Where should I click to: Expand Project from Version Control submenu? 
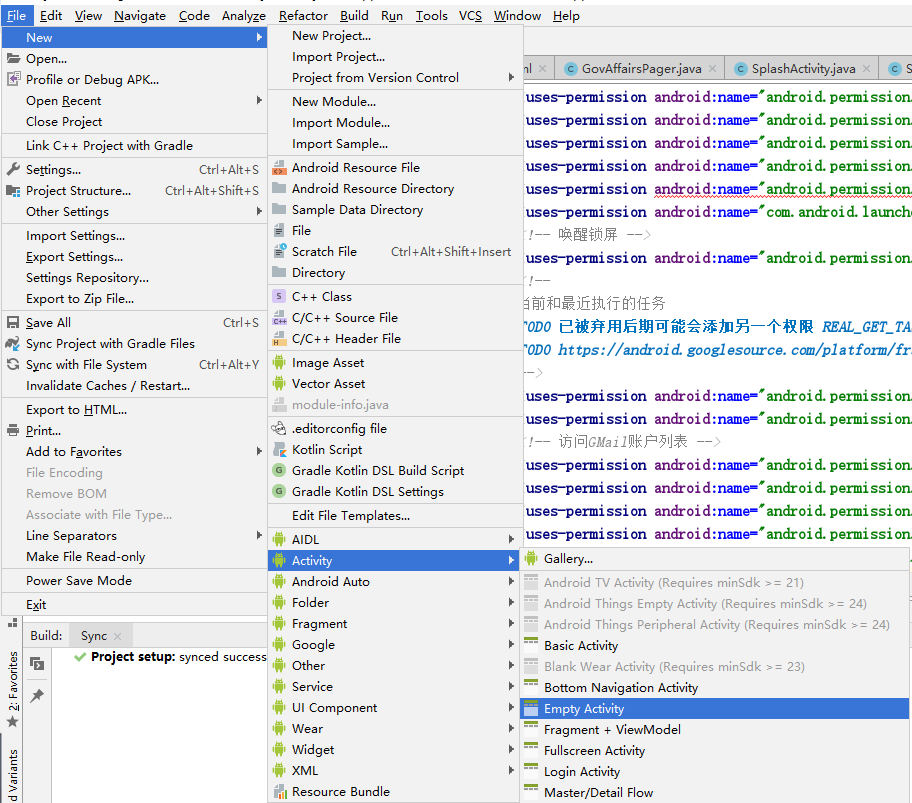(x=511, y=77)
